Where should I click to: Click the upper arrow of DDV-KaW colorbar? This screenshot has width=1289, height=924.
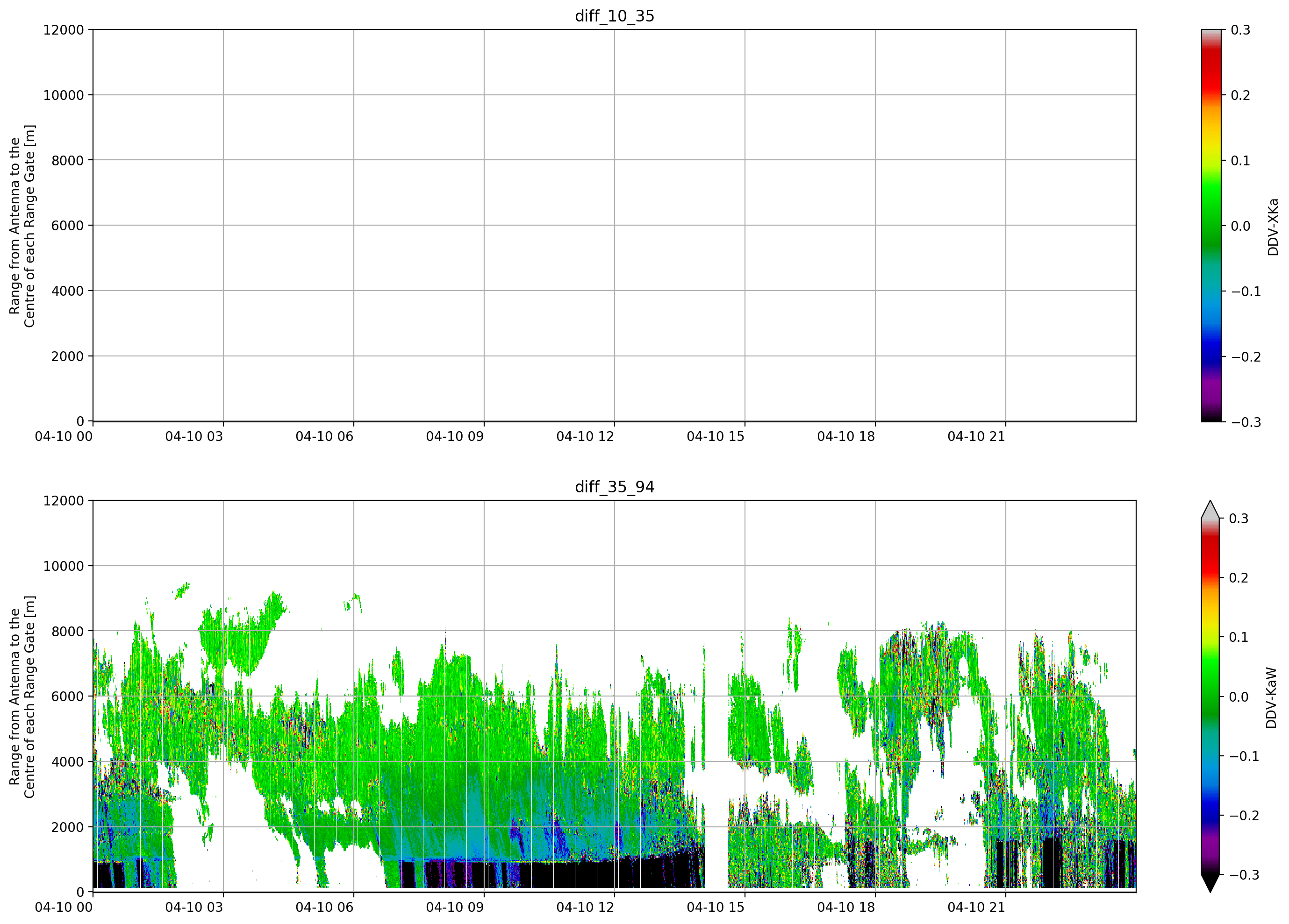tap(1210, 510)
